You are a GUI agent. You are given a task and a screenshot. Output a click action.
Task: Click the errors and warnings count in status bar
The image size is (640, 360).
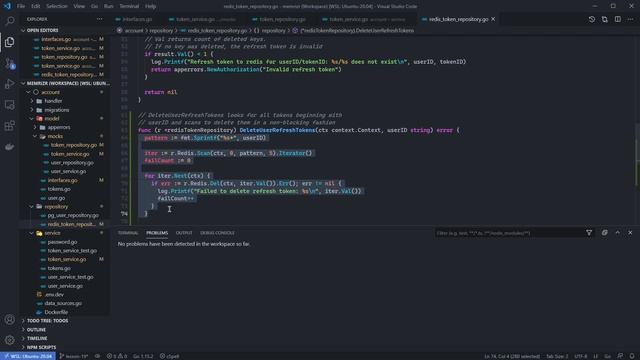pos(117,356)
